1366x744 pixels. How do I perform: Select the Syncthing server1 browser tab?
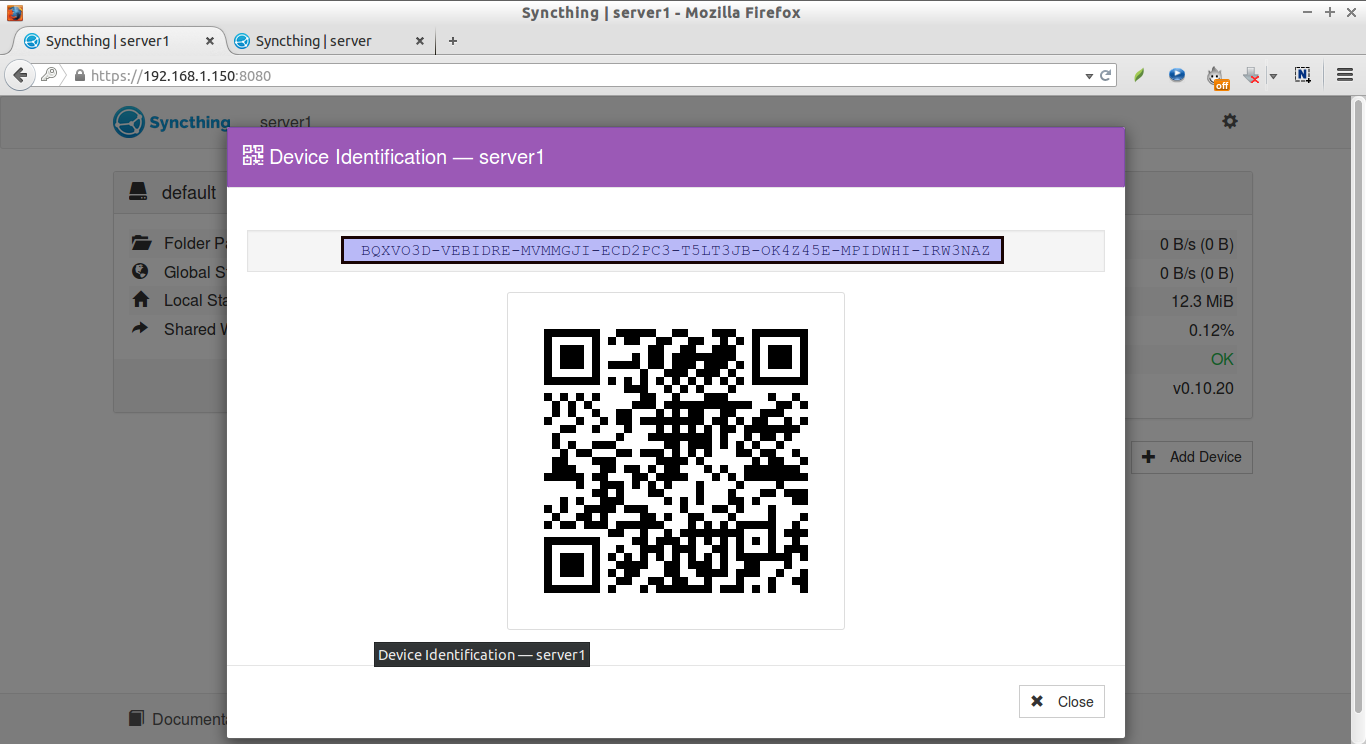click(x=108, y=41)
